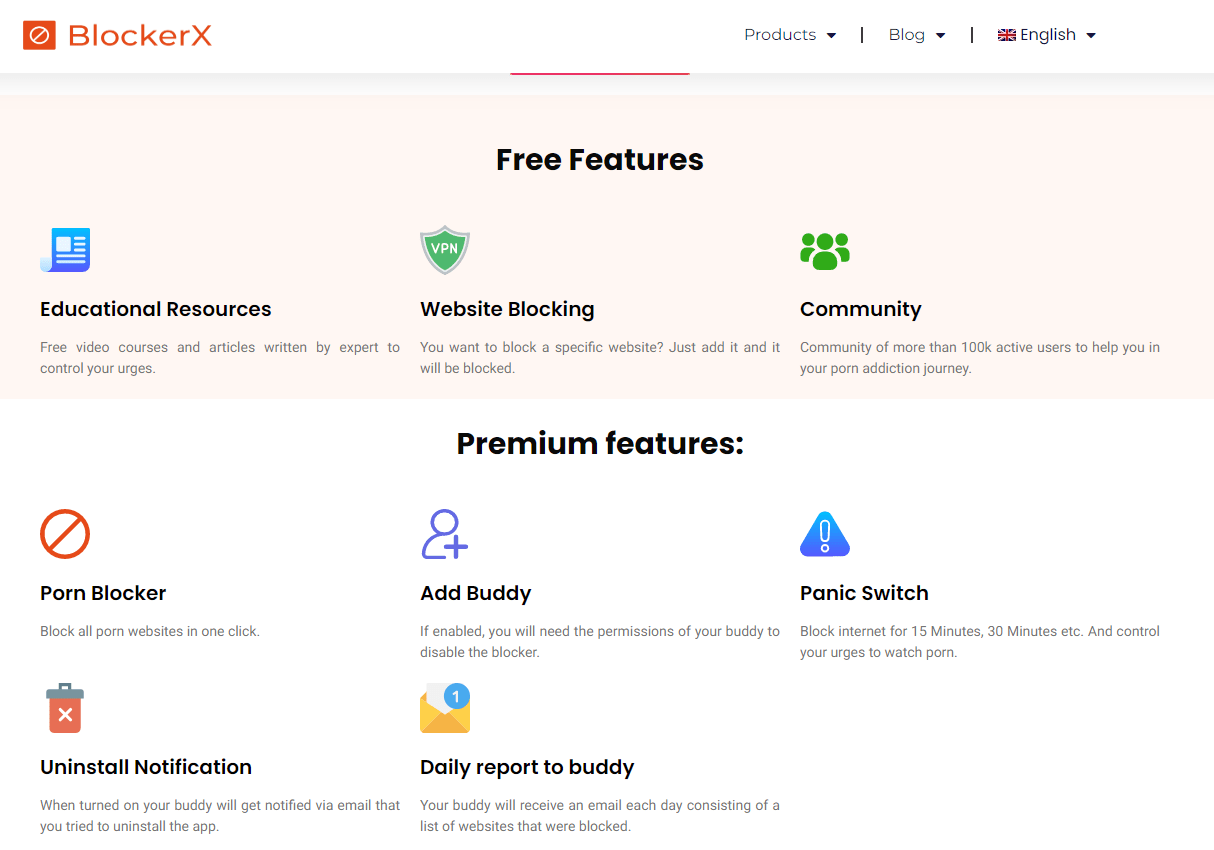Select the Add Buddy person icon

[x=444, y=533]
